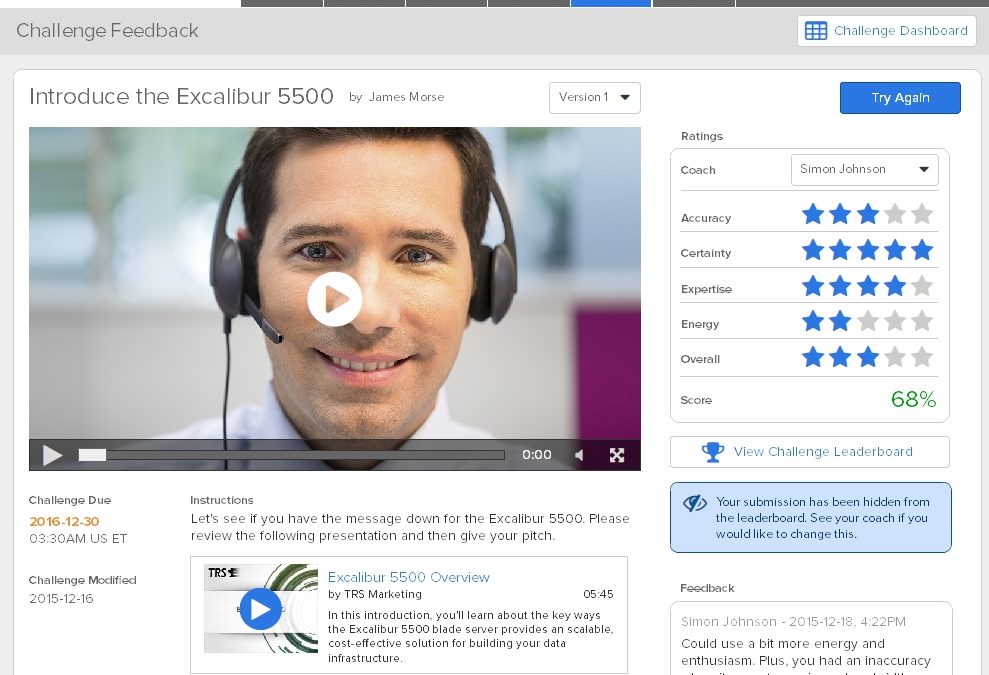Screen dimensions: 989x675
Task: Click Simon Johnson feedback timestamp line
Action: coord(793,621)
